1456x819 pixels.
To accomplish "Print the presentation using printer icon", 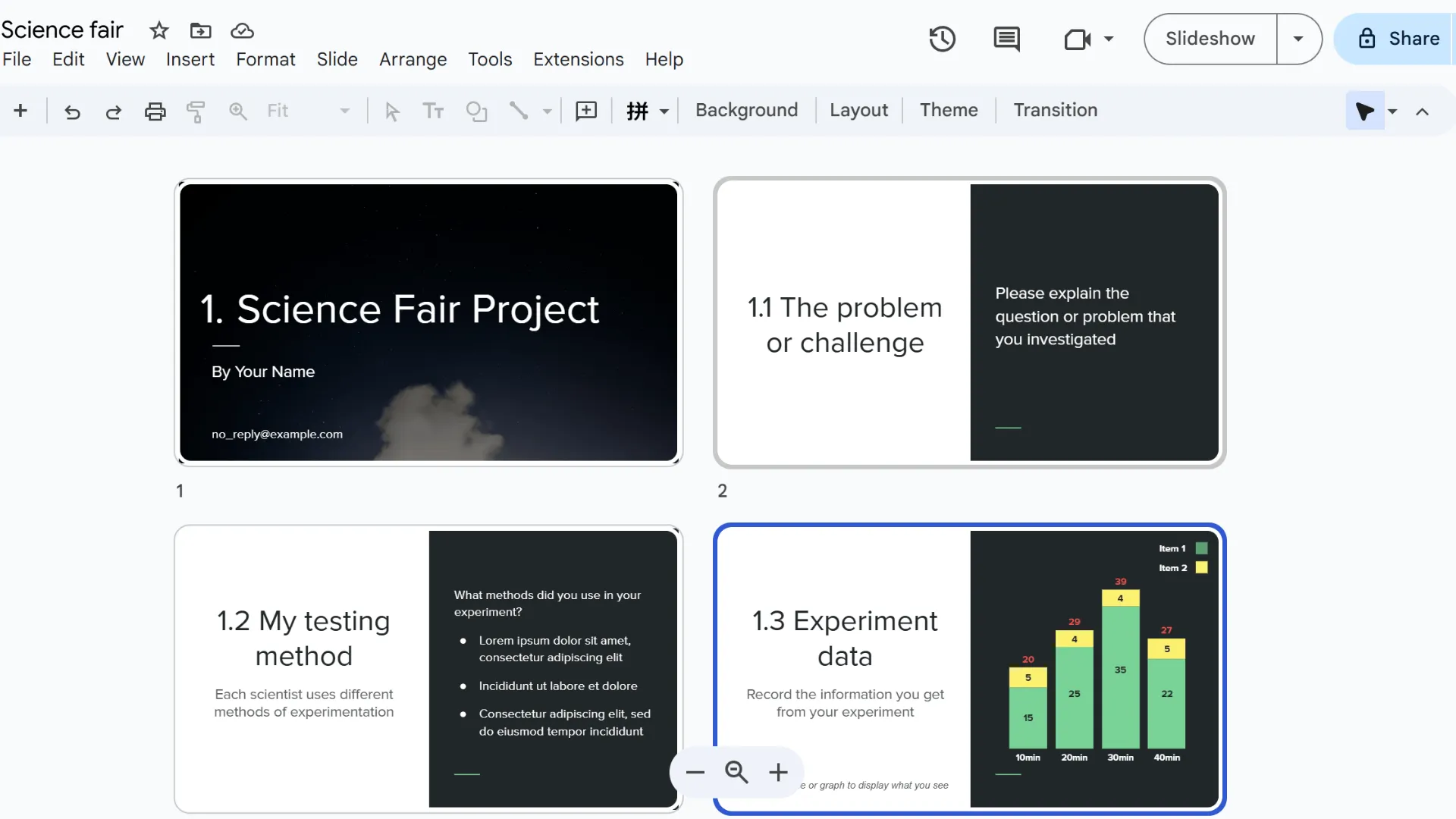I will (x=155, y=111).
